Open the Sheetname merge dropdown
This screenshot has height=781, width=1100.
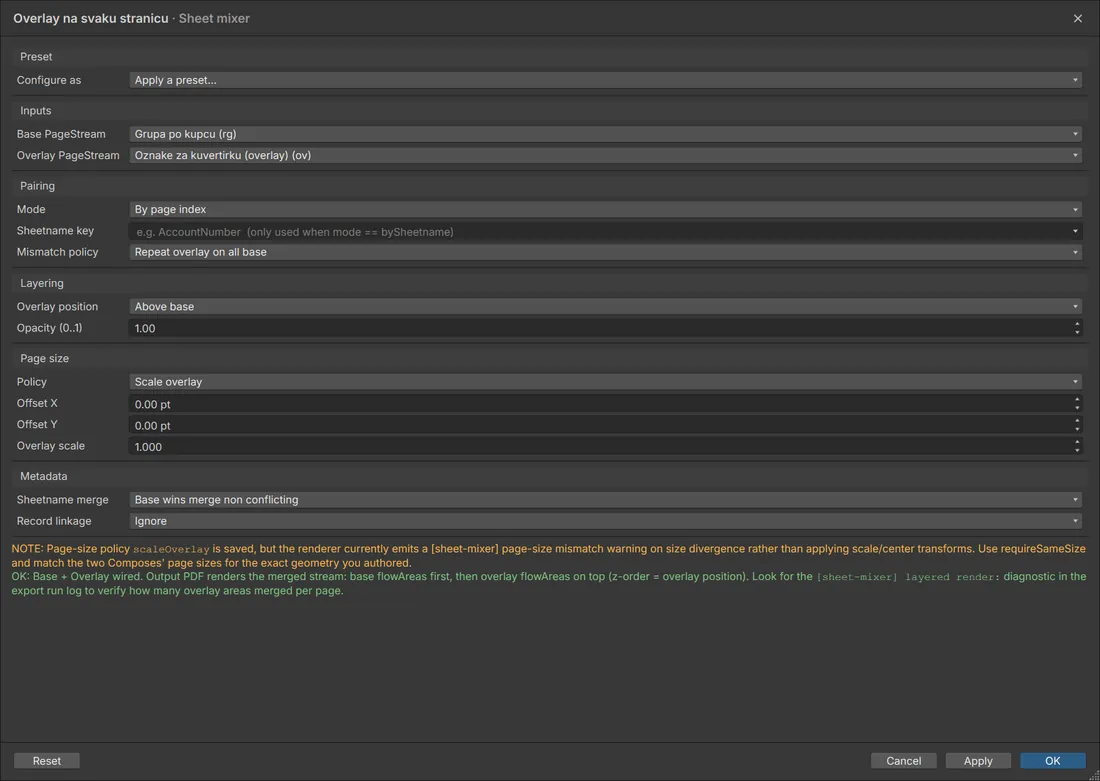tap(605, 500)
